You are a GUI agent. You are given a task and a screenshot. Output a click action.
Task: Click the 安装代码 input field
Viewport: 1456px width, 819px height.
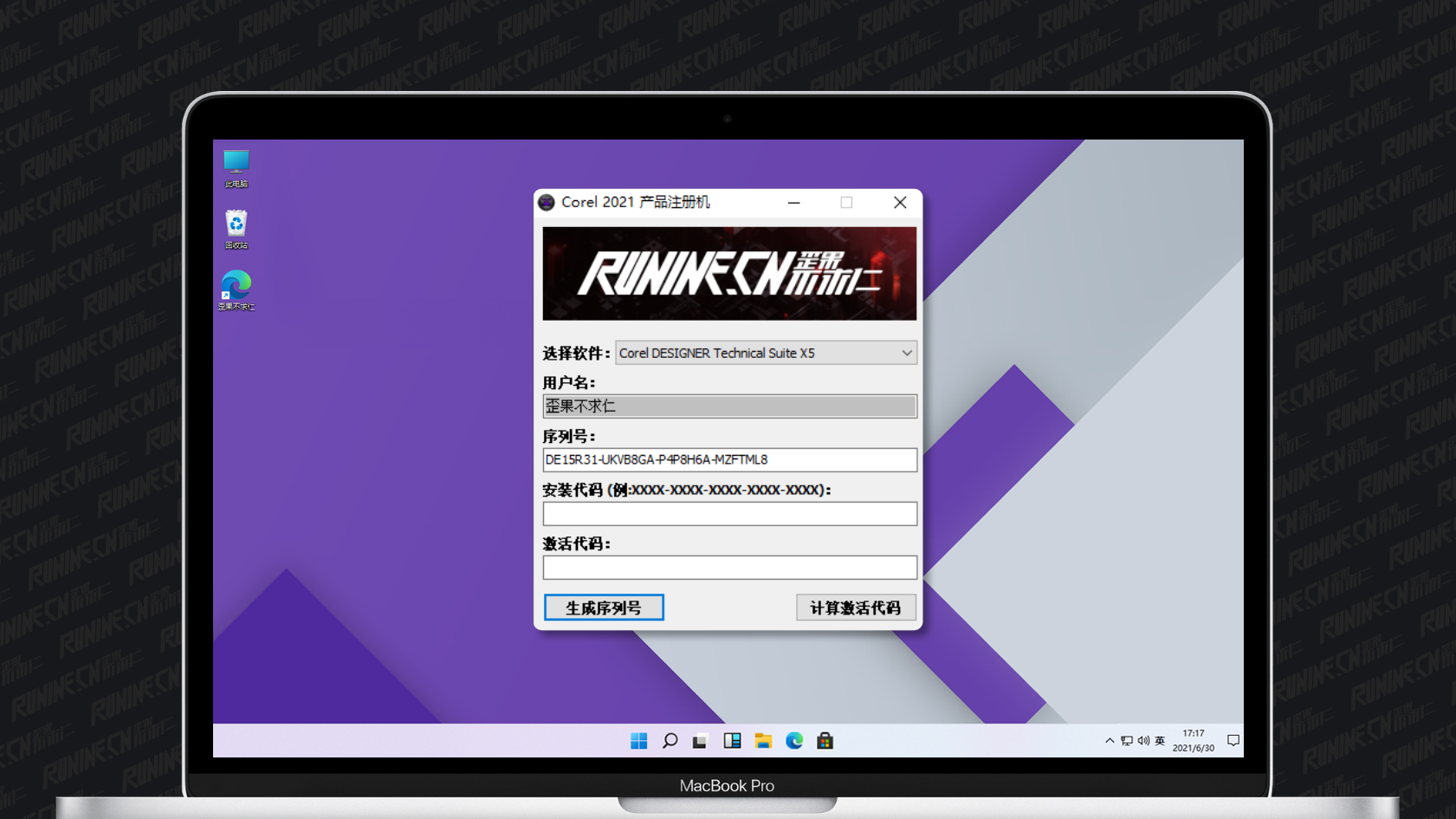(729, 513)
